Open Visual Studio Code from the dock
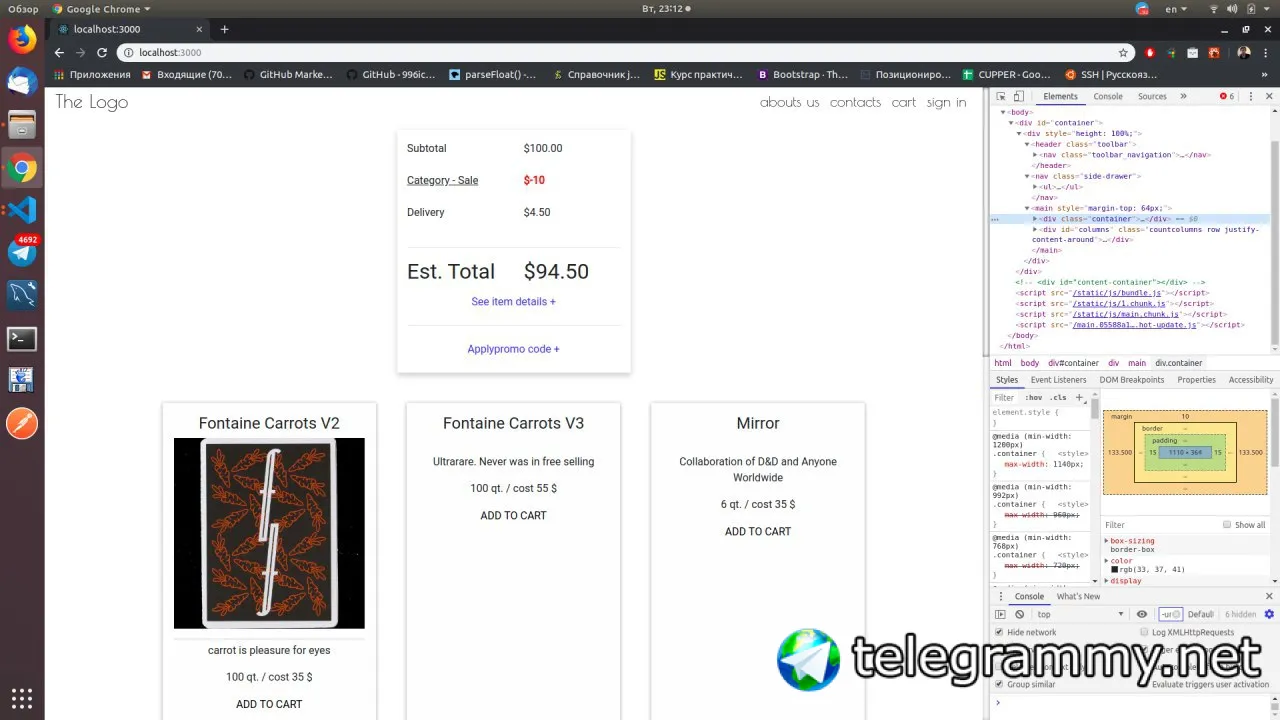 (x=22, y=210)
